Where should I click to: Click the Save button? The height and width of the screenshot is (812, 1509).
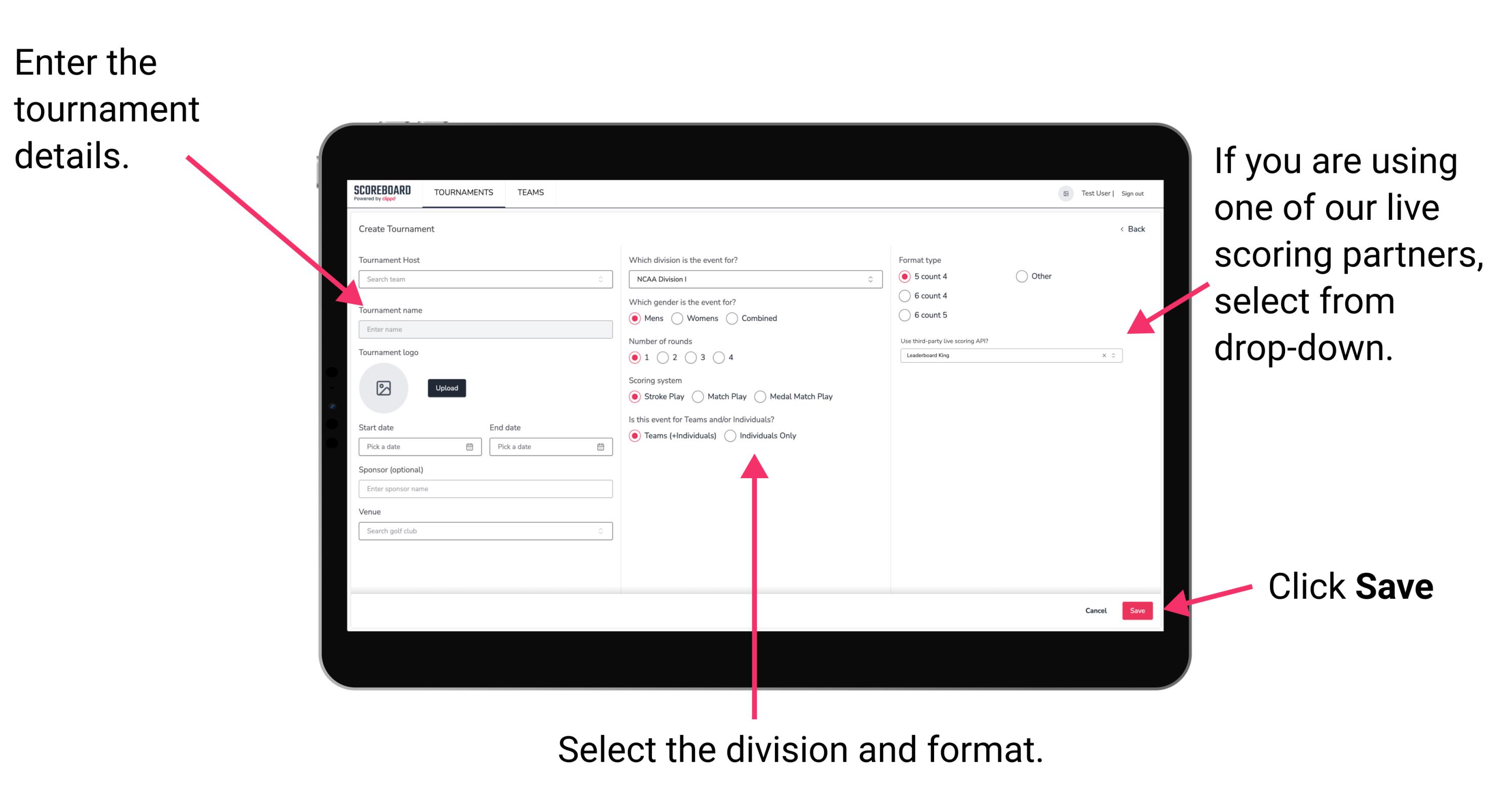[1138, 610]
